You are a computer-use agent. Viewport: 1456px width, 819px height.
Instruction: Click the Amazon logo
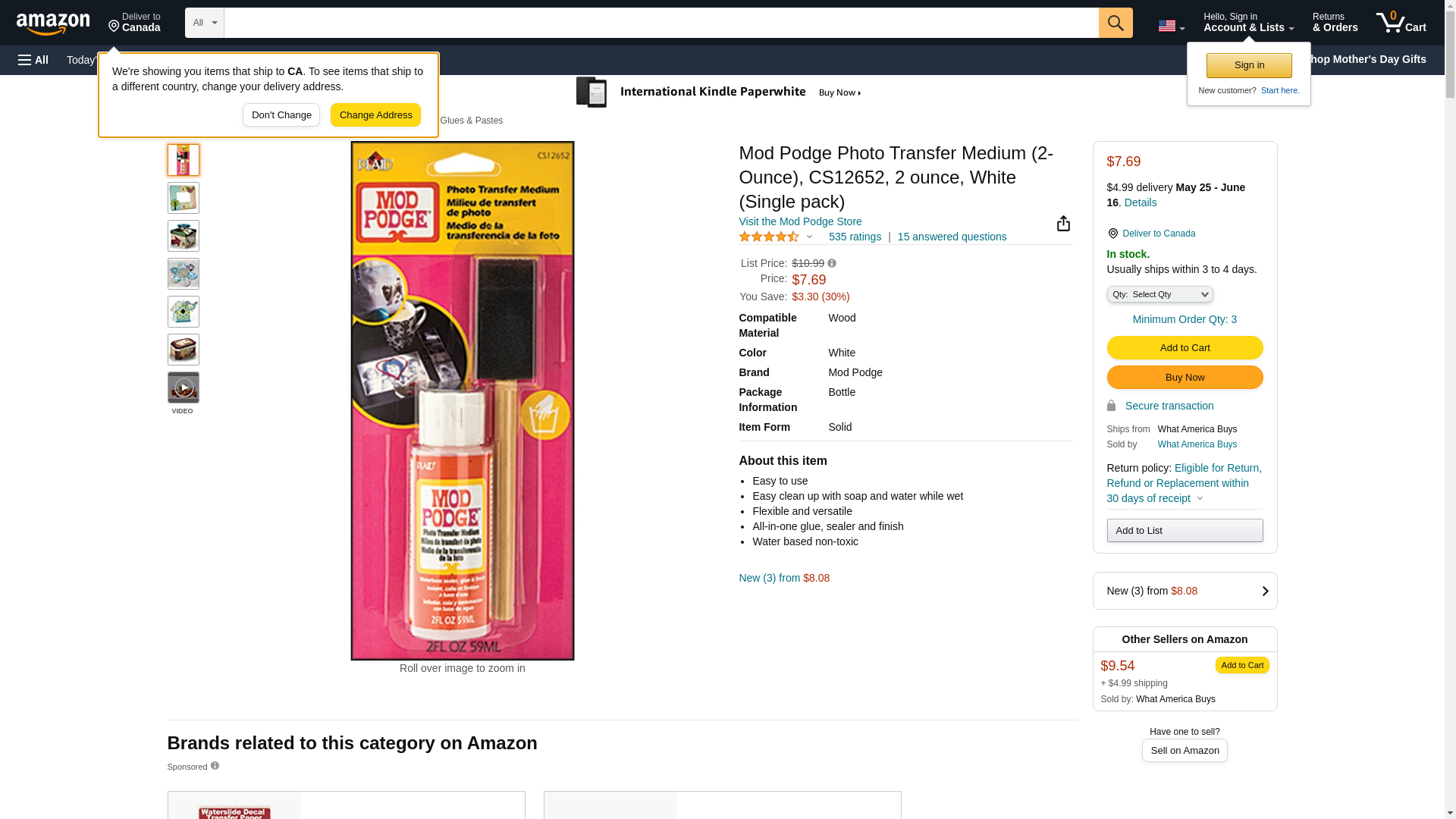pos(53,24)
